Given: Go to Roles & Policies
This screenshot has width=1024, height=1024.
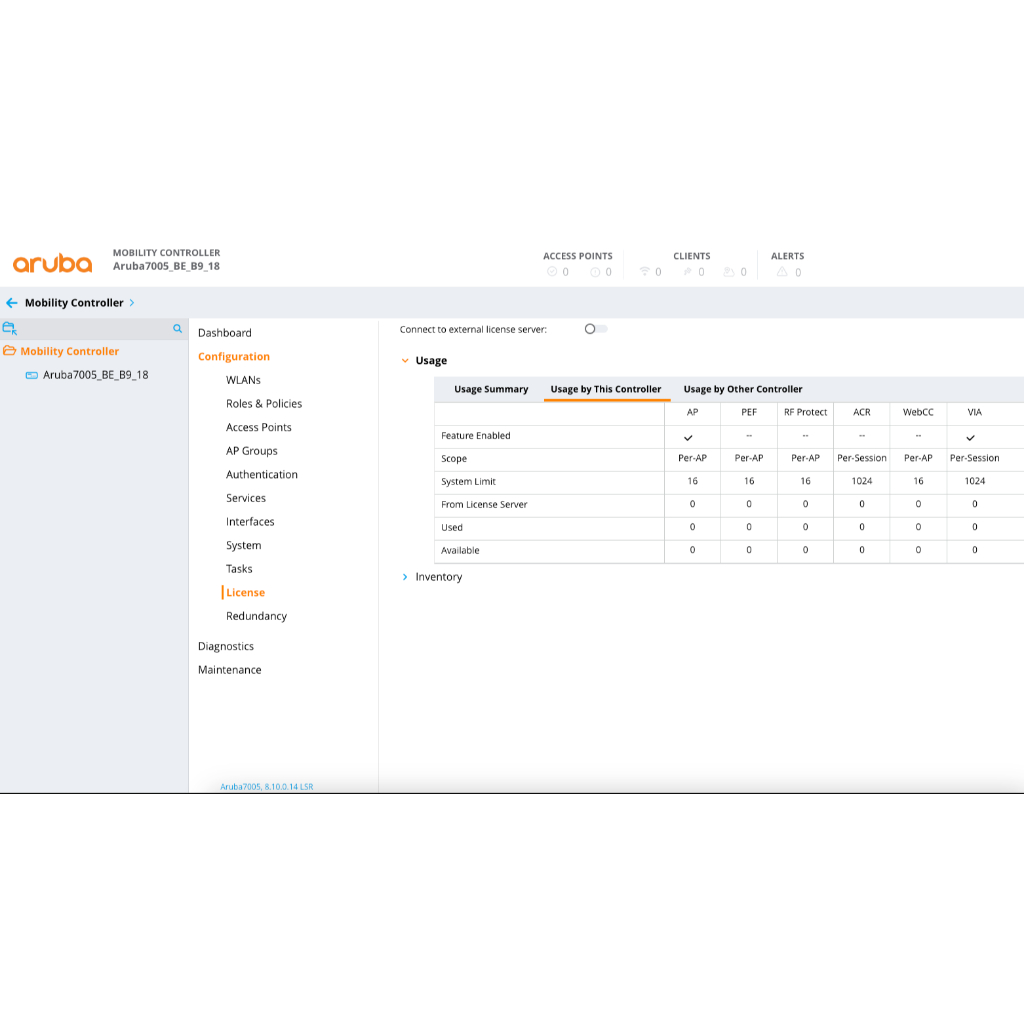Looking at the screenshot, I should click(264, 404).
